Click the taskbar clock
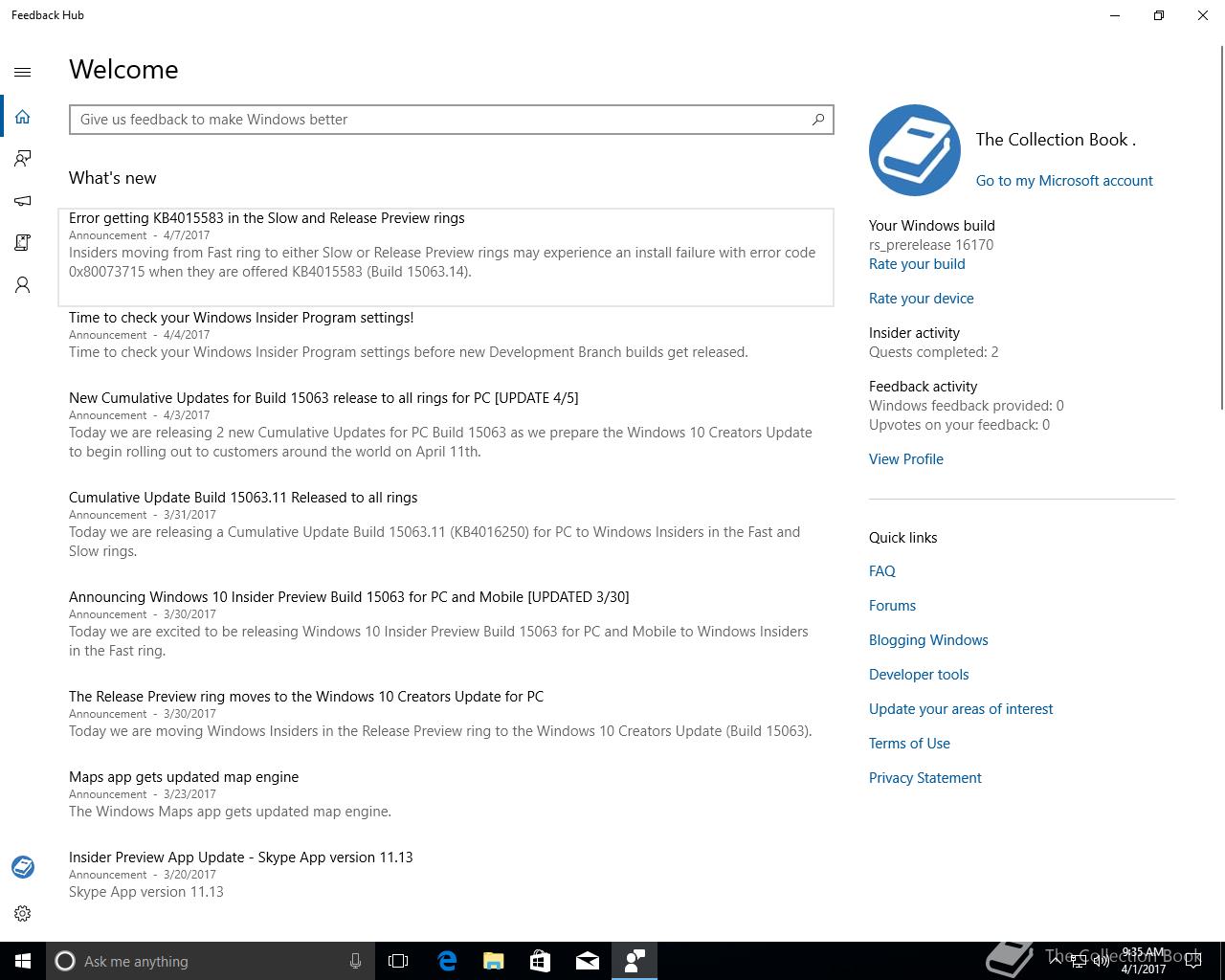1225x980 pixels. 1144,961
